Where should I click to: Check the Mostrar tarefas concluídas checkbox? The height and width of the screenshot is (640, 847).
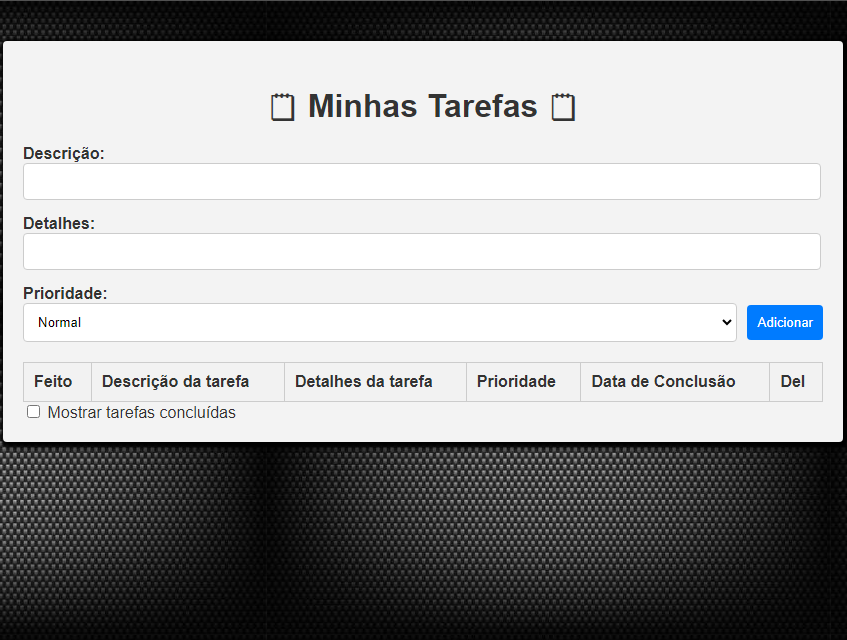pos(33,411)
